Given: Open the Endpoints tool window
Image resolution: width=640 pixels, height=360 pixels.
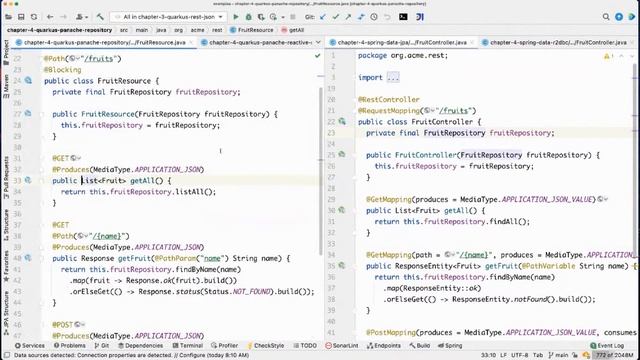Looking at the screenshot, I should (384, 345).
